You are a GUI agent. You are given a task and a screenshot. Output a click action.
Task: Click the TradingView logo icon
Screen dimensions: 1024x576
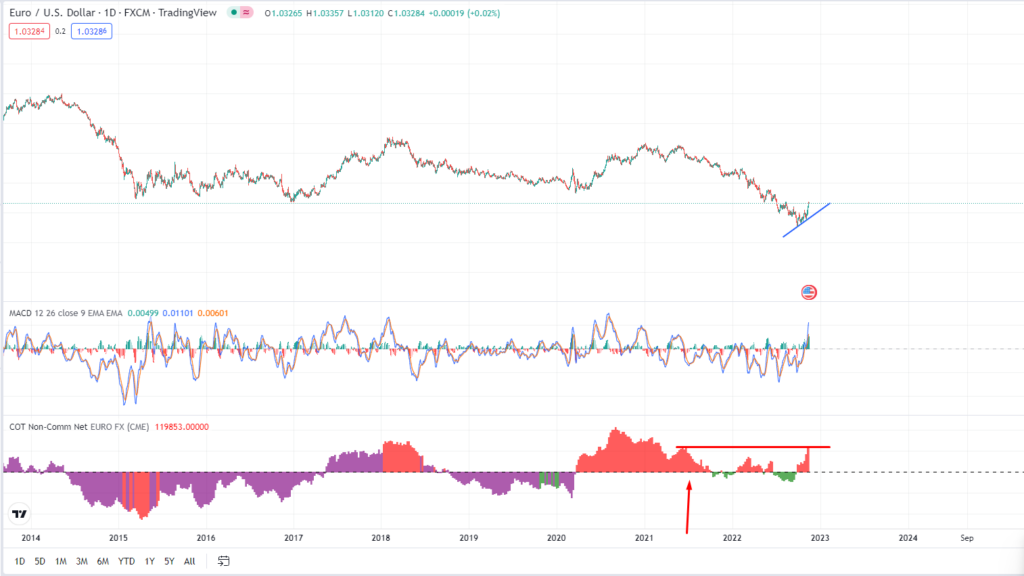pyautogui.click(x=18, y=515)
